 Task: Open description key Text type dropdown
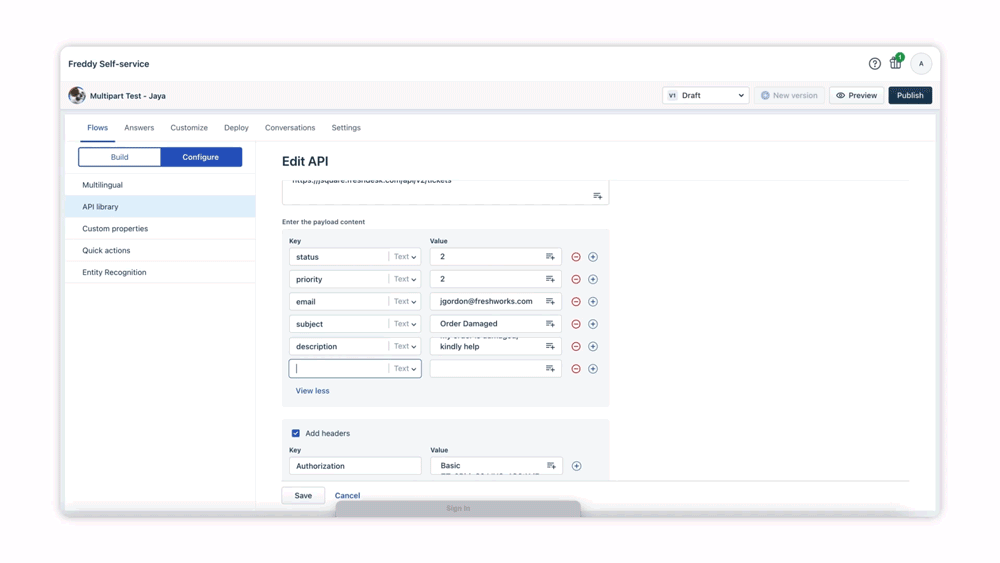click(x=405, y=346)
